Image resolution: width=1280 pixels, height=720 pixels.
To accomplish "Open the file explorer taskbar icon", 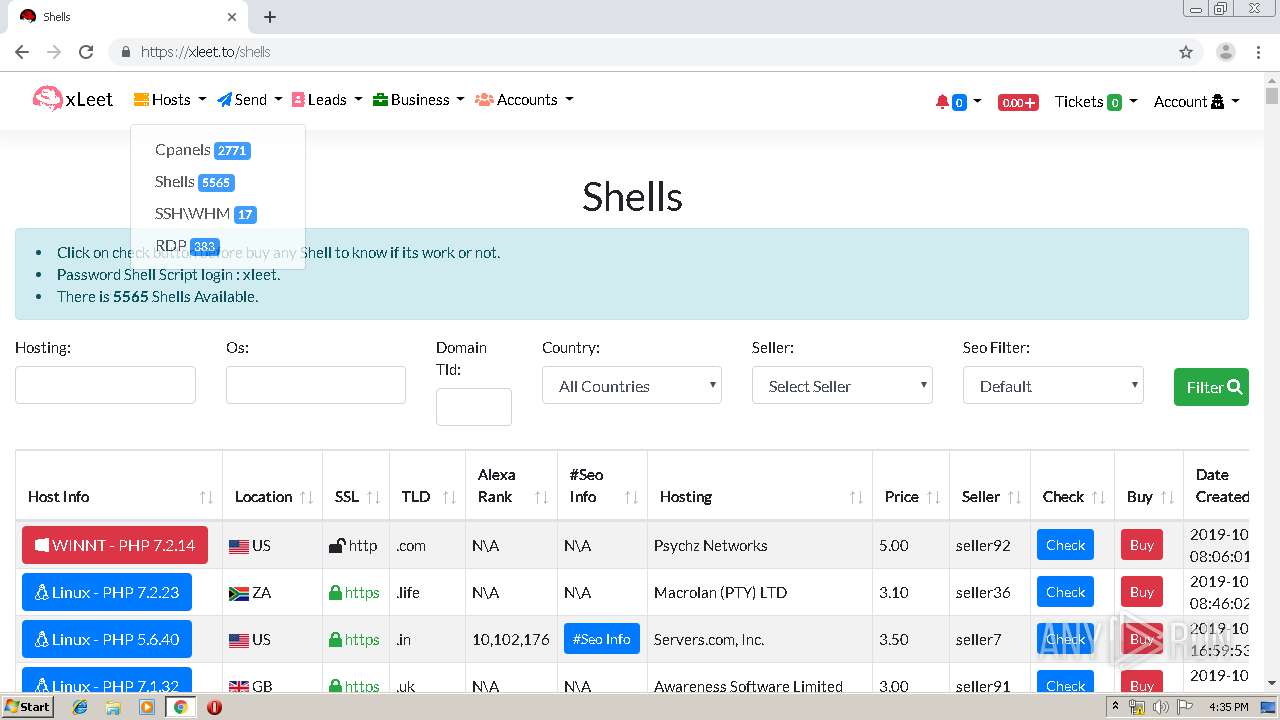I will coord(113,707).
